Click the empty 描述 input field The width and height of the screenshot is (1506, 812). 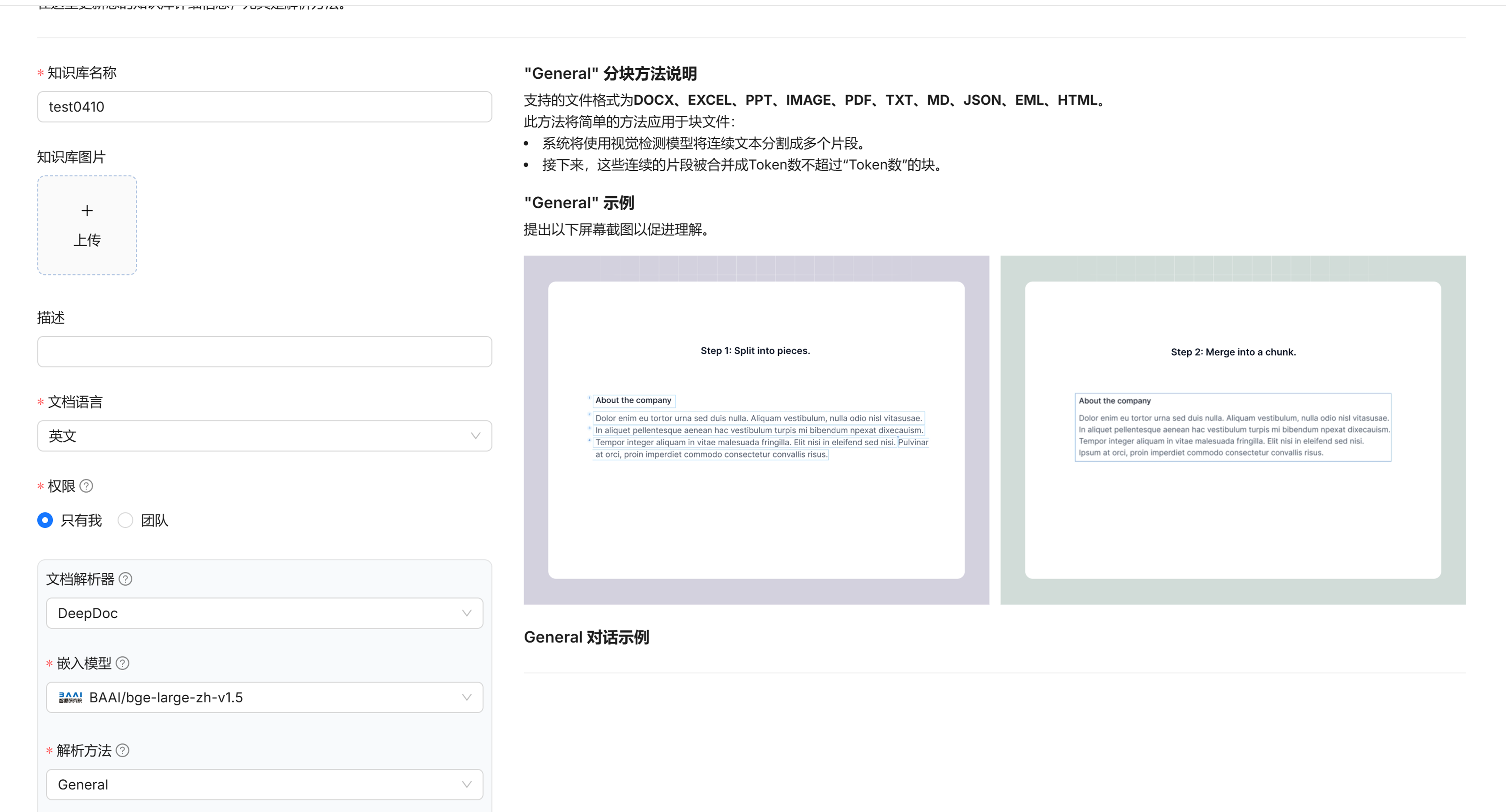pos(264,352)
